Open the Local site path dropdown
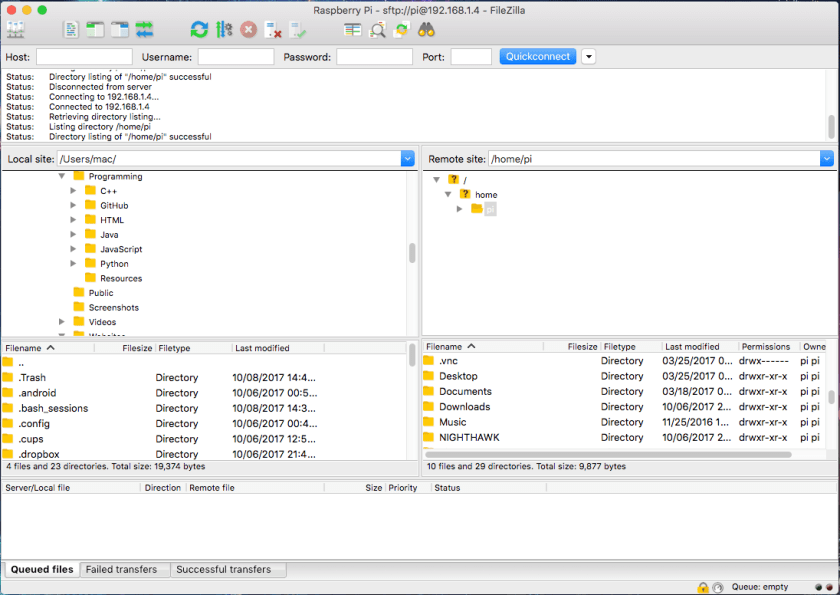840x595 pixels. tap(408, 159)
